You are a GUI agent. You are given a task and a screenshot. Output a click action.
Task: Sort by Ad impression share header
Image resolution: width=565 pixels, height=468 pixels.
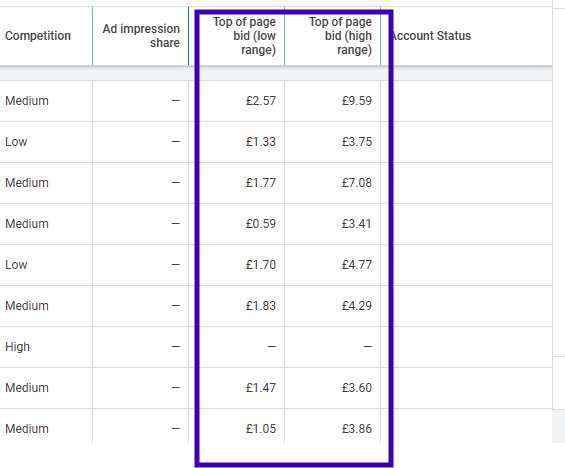pyautogui.click(x=141, y=36)
